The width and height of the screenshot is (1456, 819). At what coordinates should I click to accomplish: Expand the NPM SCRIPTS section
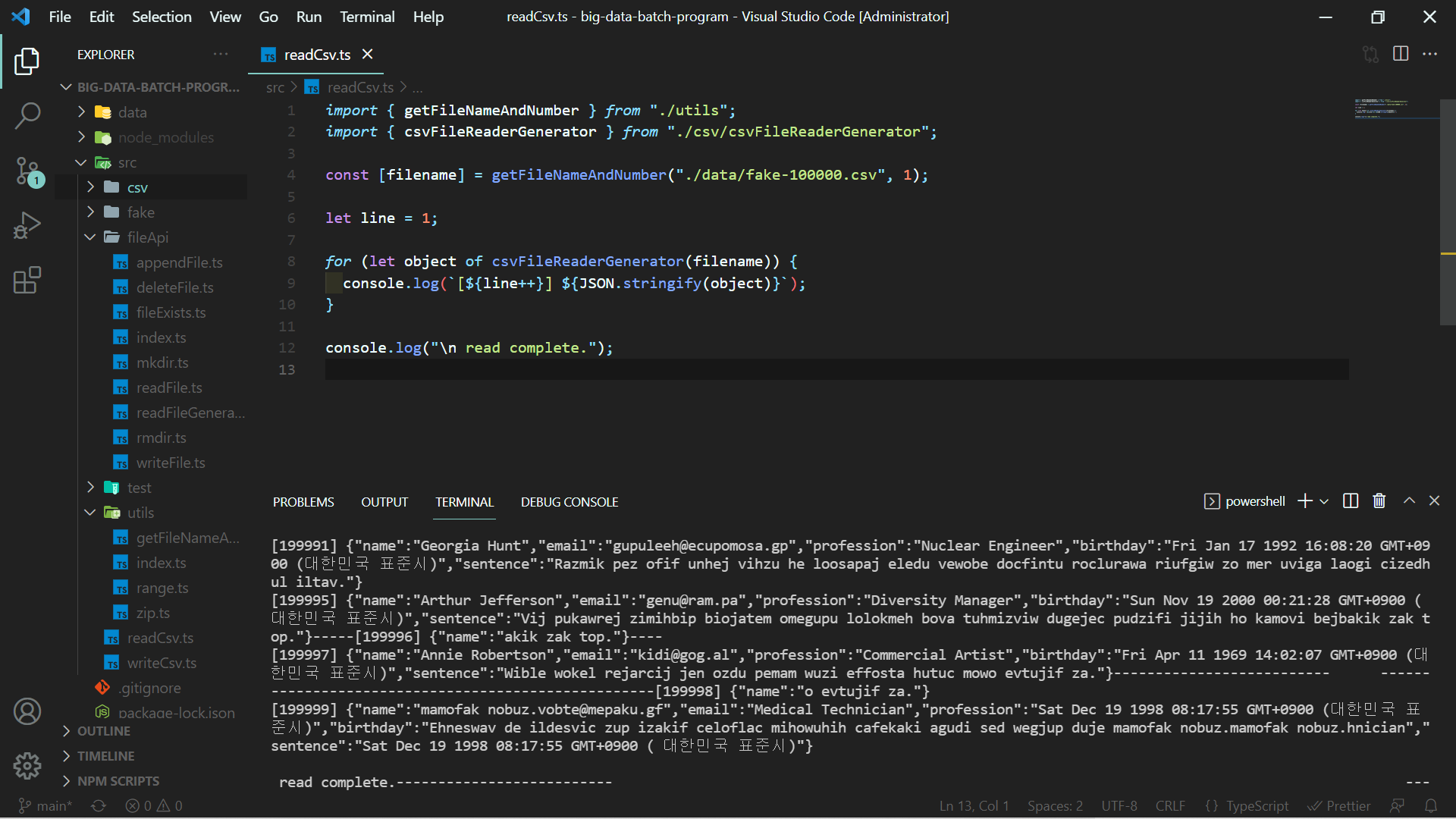coord(118,781)
